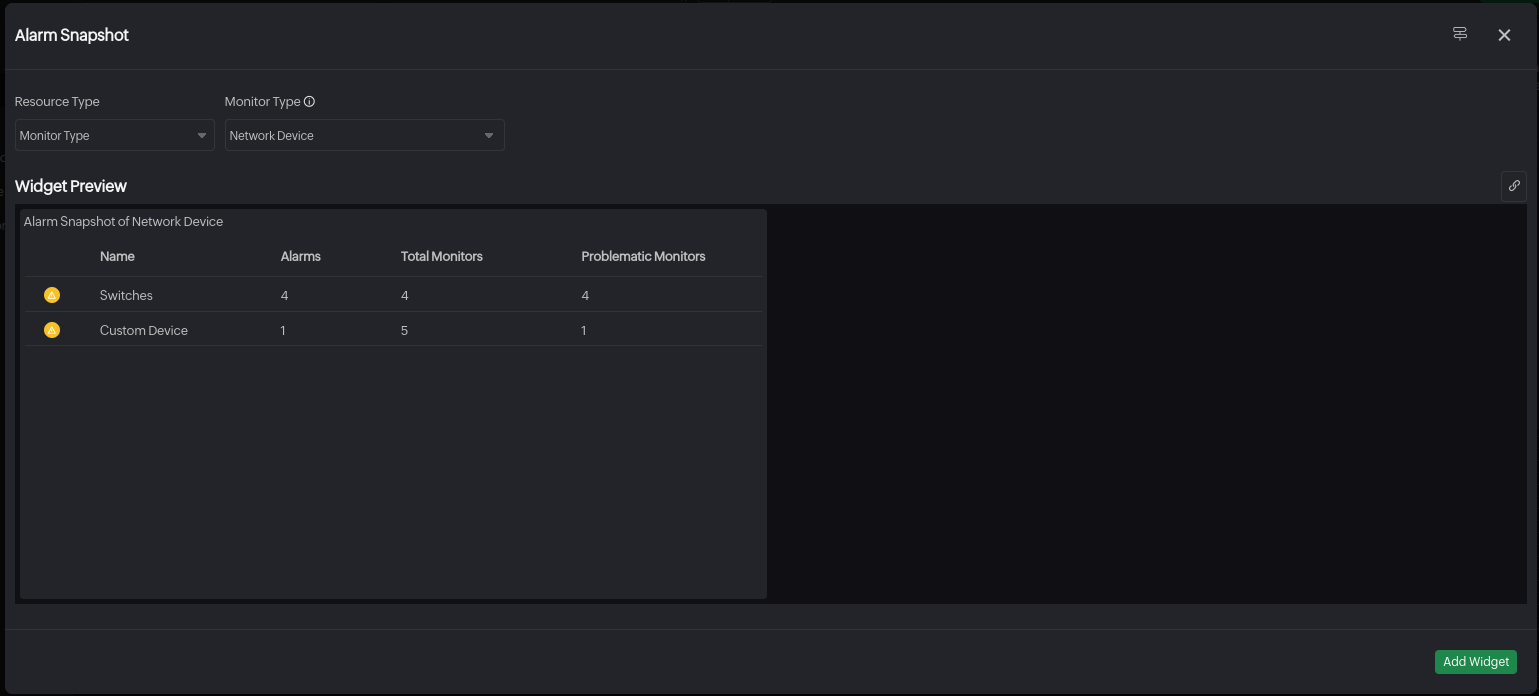Viewport: 1539px width, 696px height.
Task: Click the link icon in Widget Preview header
Action: tap(1515, 186)
